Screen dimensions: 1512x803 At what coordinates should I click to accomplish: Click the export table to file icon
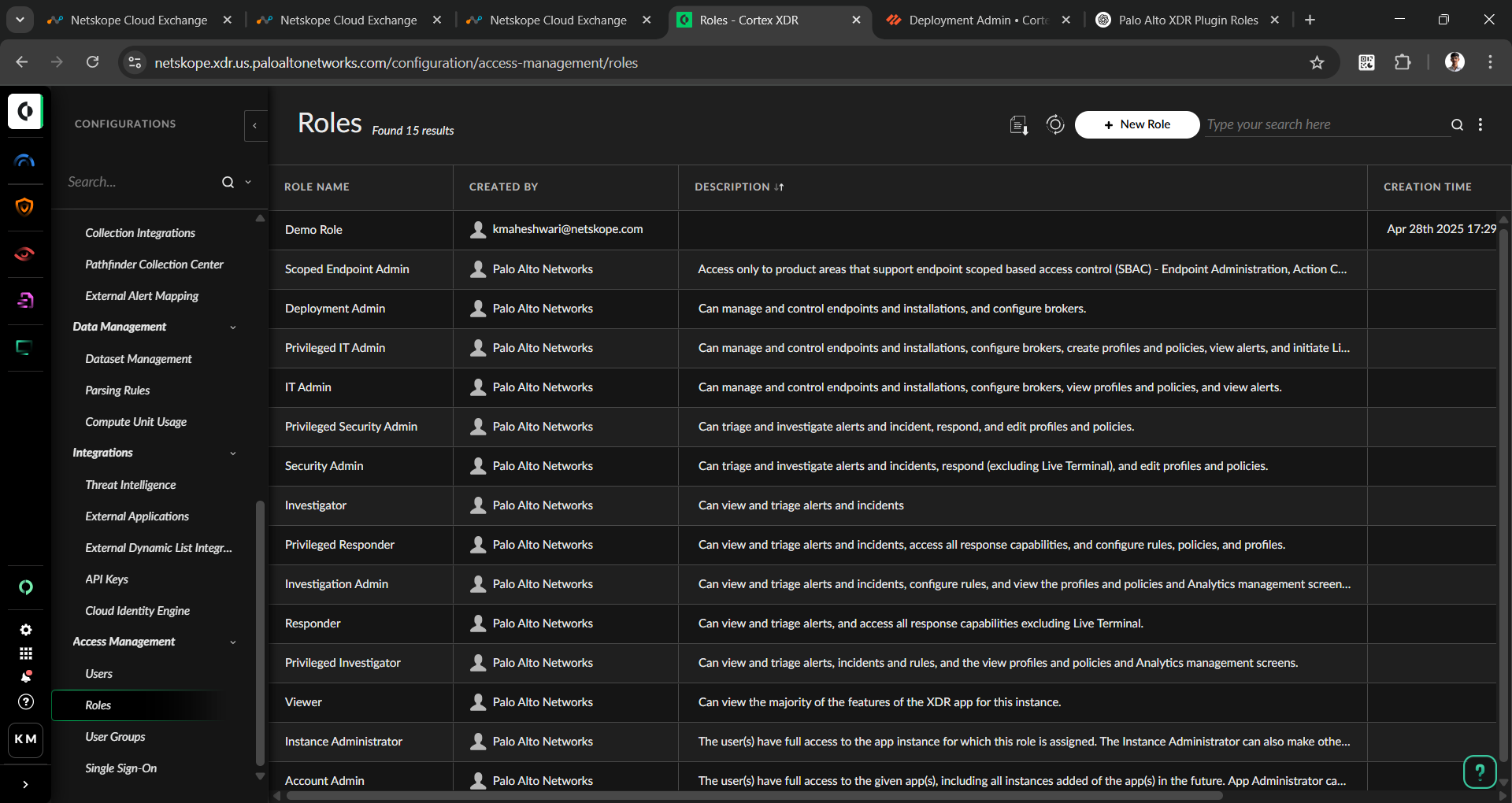1019,125
